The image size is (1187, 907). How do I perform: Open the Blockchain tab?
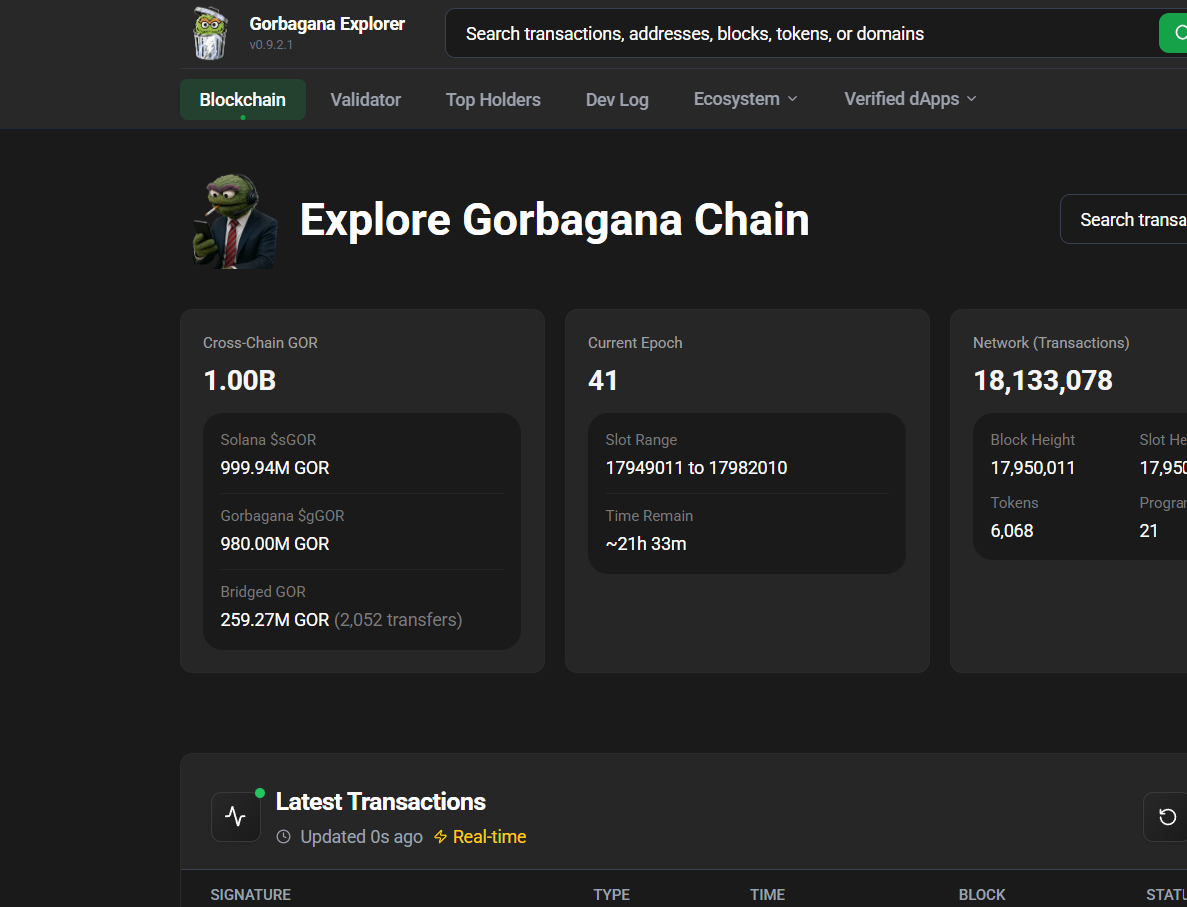tap(242, 100)
